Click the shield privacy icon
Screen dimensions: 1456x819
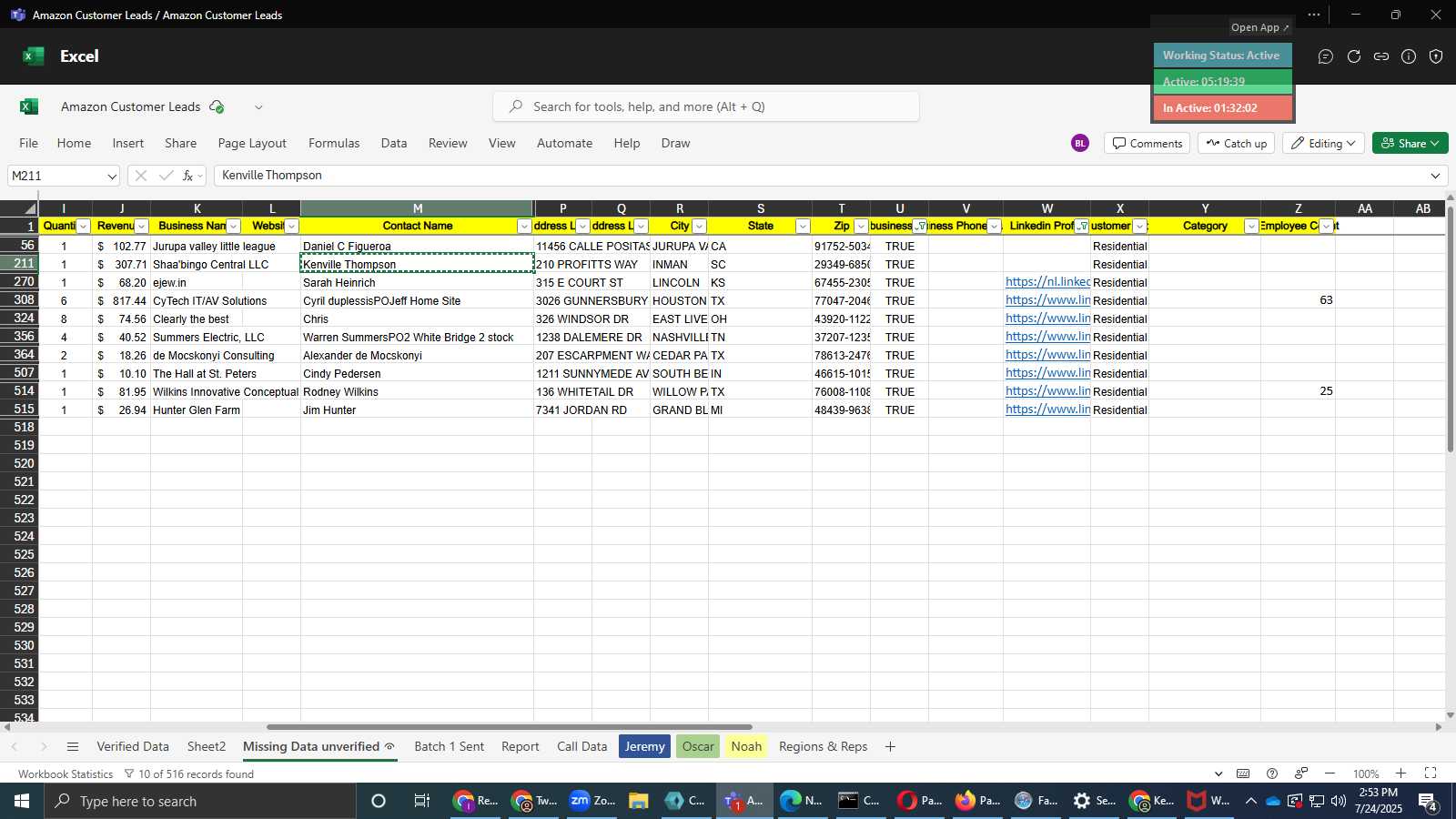1436,56
